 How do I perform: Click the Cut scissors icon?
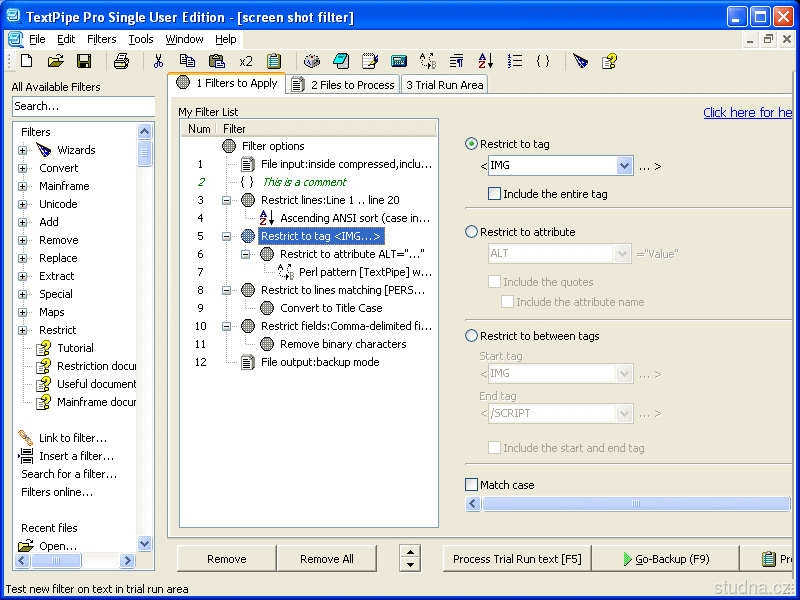[158, 61]
